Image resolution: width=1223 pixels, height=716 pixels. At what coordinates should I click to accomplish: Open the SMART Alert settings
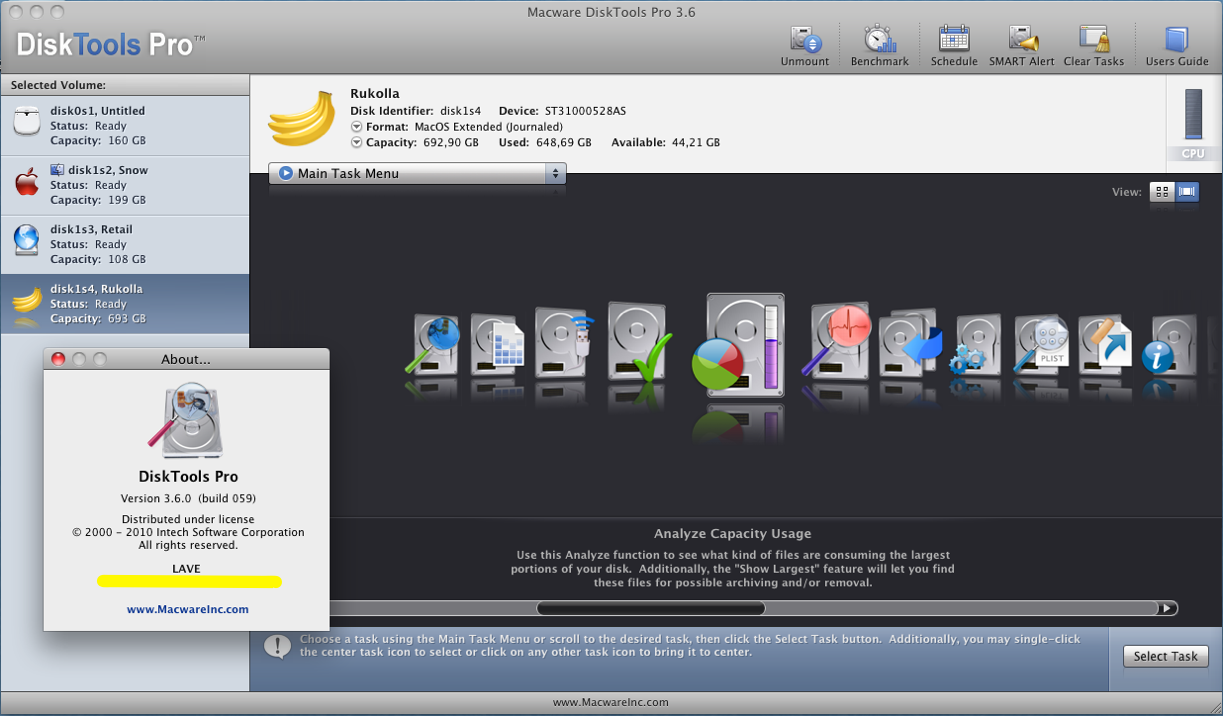point(1022,40)
